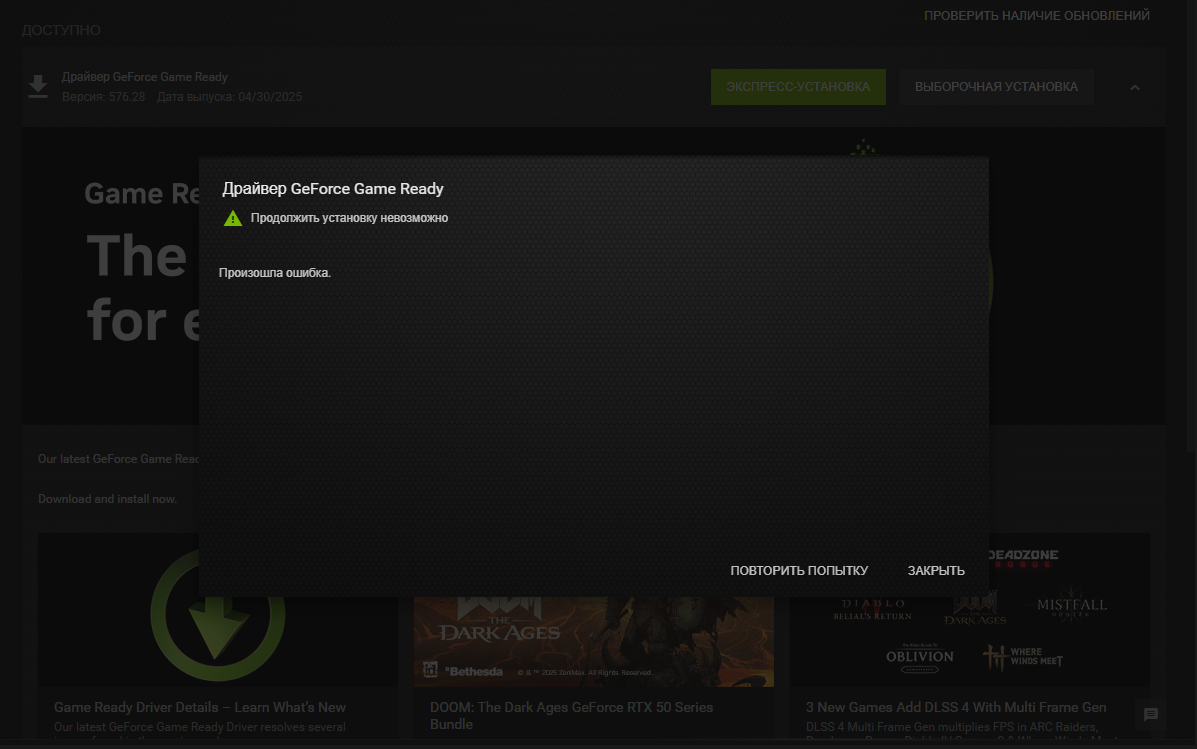1197x749 pixels.
Task: Collapse the driver panel with chevron arrow
Action: [1134, 88]
